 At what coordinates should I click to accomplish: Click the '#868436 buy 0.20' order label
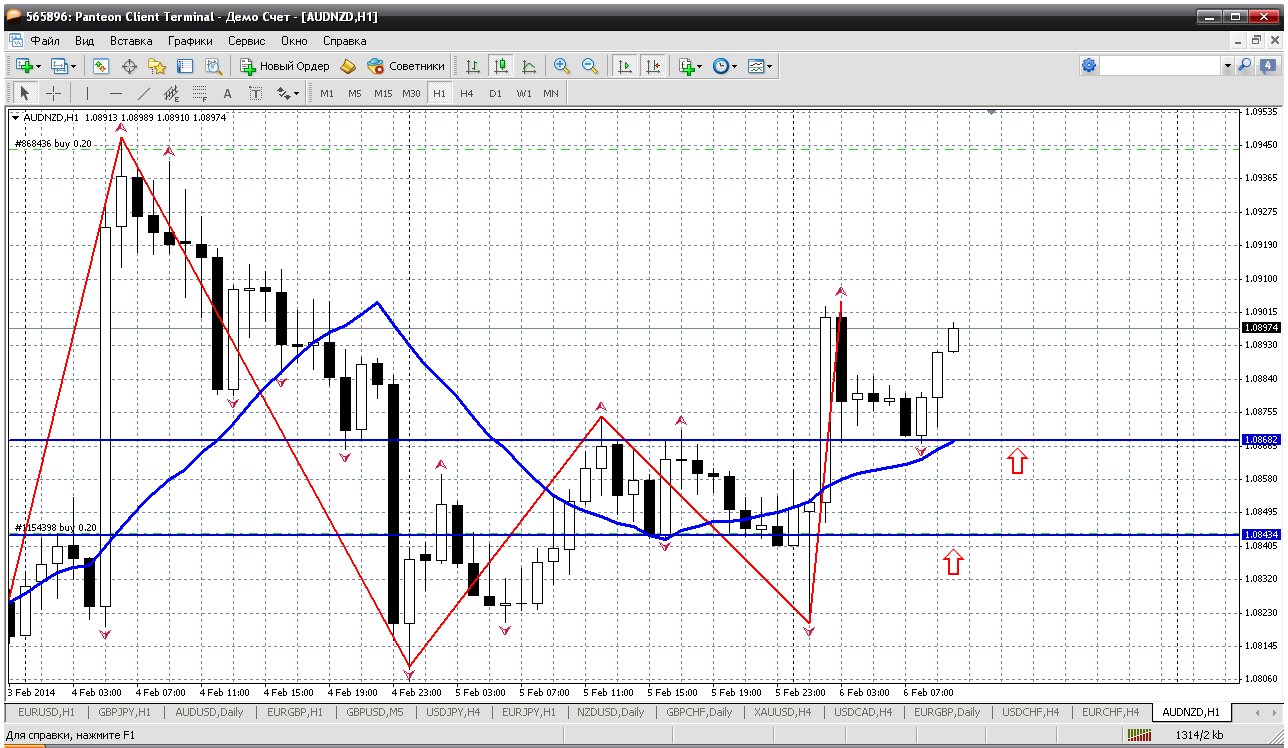53,144
